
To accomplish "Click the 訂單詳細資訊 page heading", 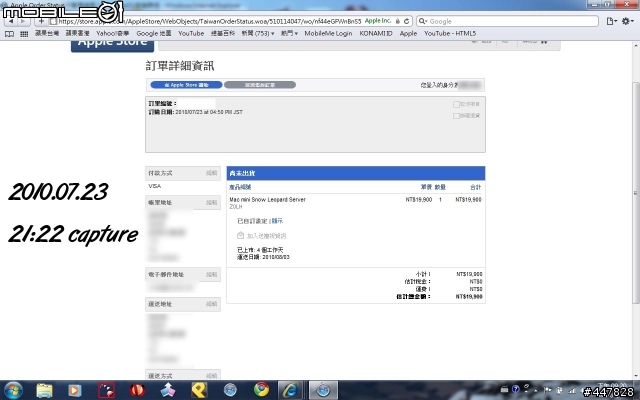I will (x=180, y=66).
